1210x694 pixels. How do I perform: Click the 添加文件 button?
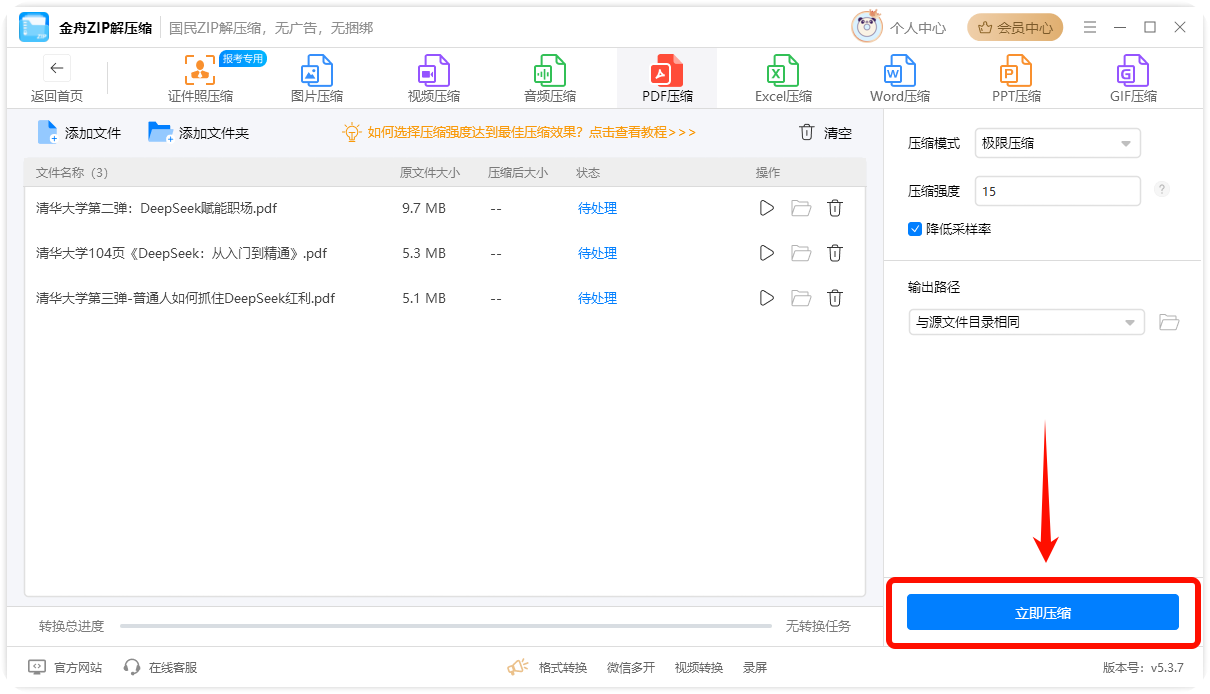(x=79, y=132)
